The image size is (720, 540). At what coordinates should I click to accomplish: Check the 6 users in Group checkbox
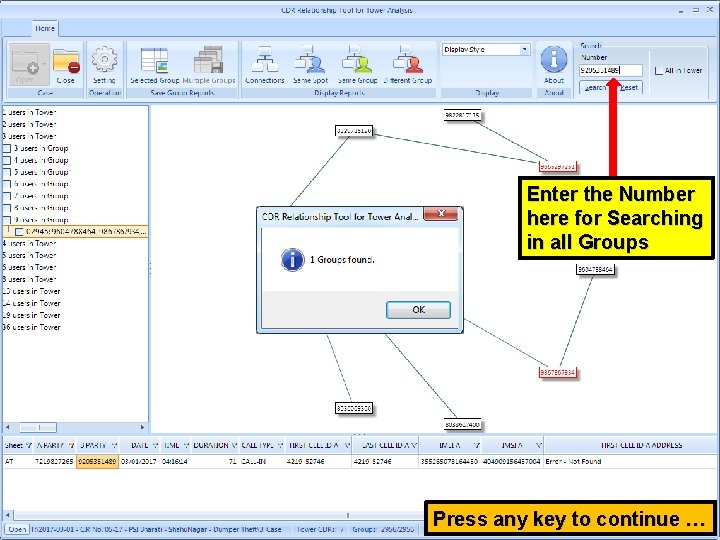point(7,184)
